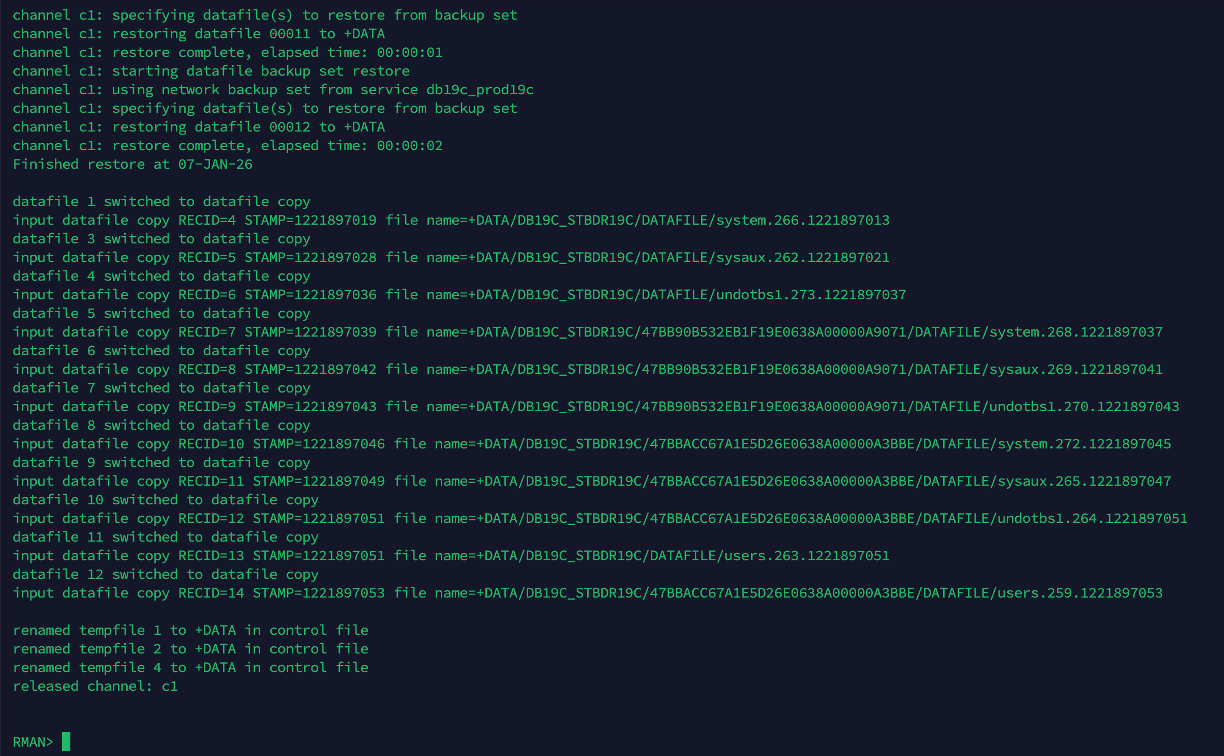
Task: Click the RMAN> prompt text
Action: (x=33, y=742)
